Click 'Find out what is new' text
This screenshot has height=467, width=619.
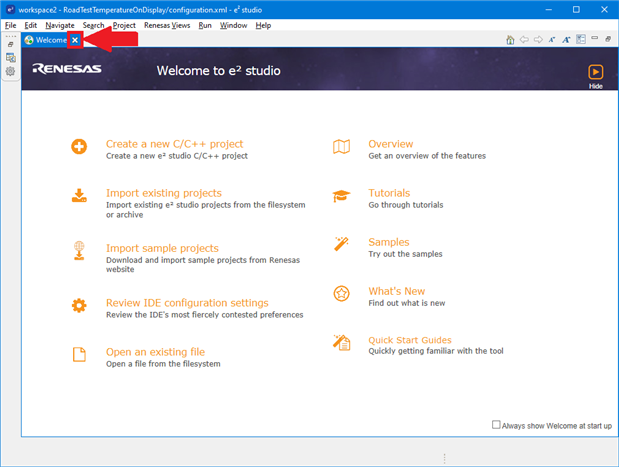coord(407,303)
